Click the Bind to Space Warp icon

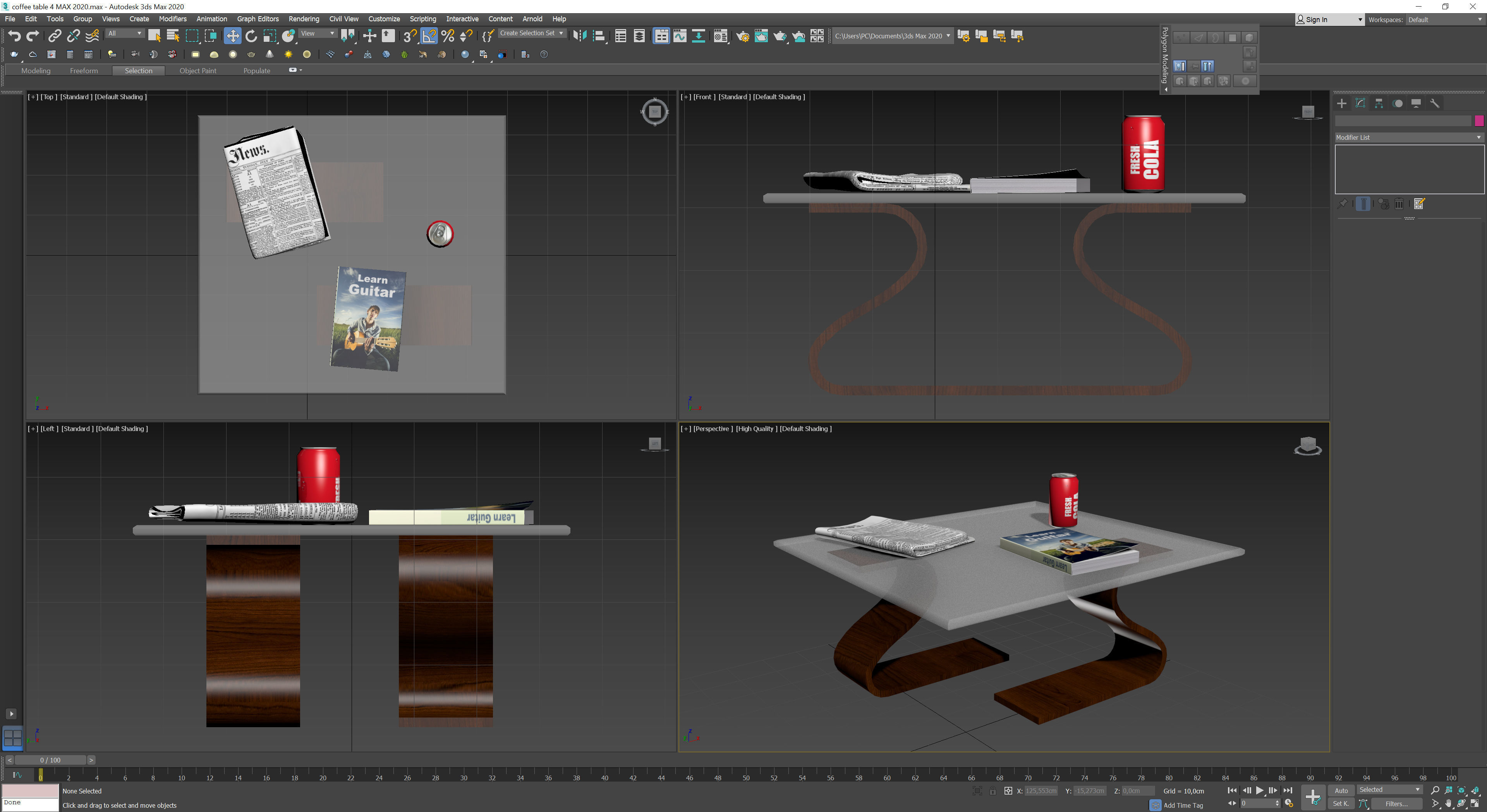point(92,36)
